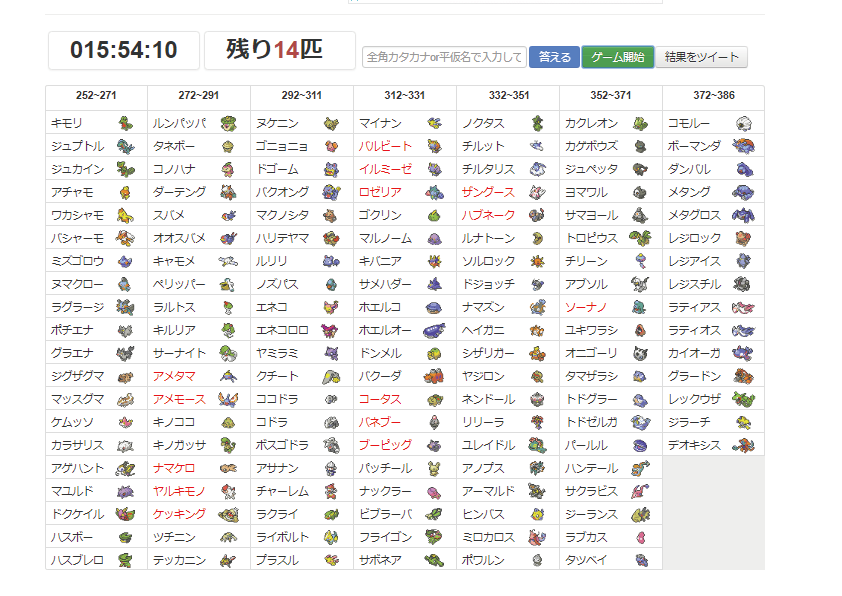Click the 312~331 column header
Viewport: 842px width, 596px height.
(x=405, y=96)
